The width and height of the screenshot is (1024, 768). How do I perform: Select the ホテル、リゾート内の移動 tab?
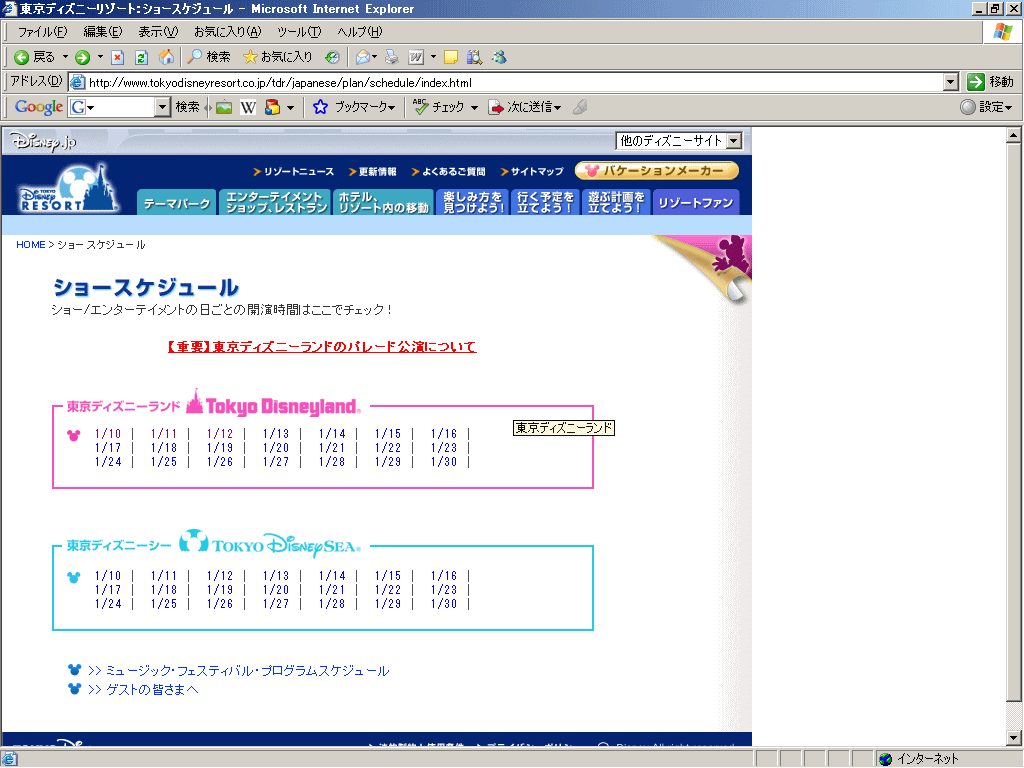pyautogui.click(x=384, y=202)
